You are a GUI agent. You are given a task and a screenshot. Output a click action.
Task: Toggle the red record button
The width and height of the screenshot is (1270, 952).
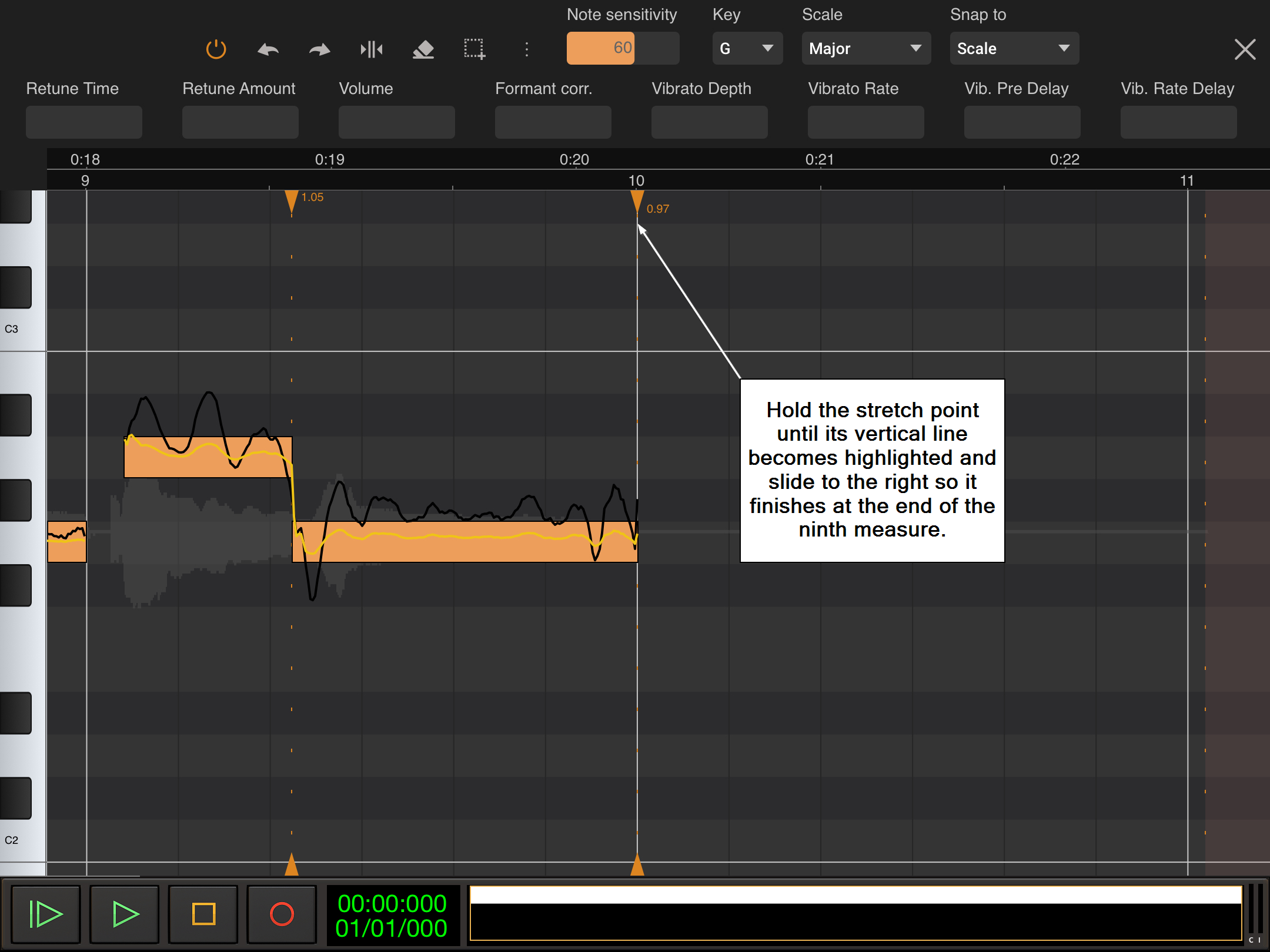pos(282,914)
